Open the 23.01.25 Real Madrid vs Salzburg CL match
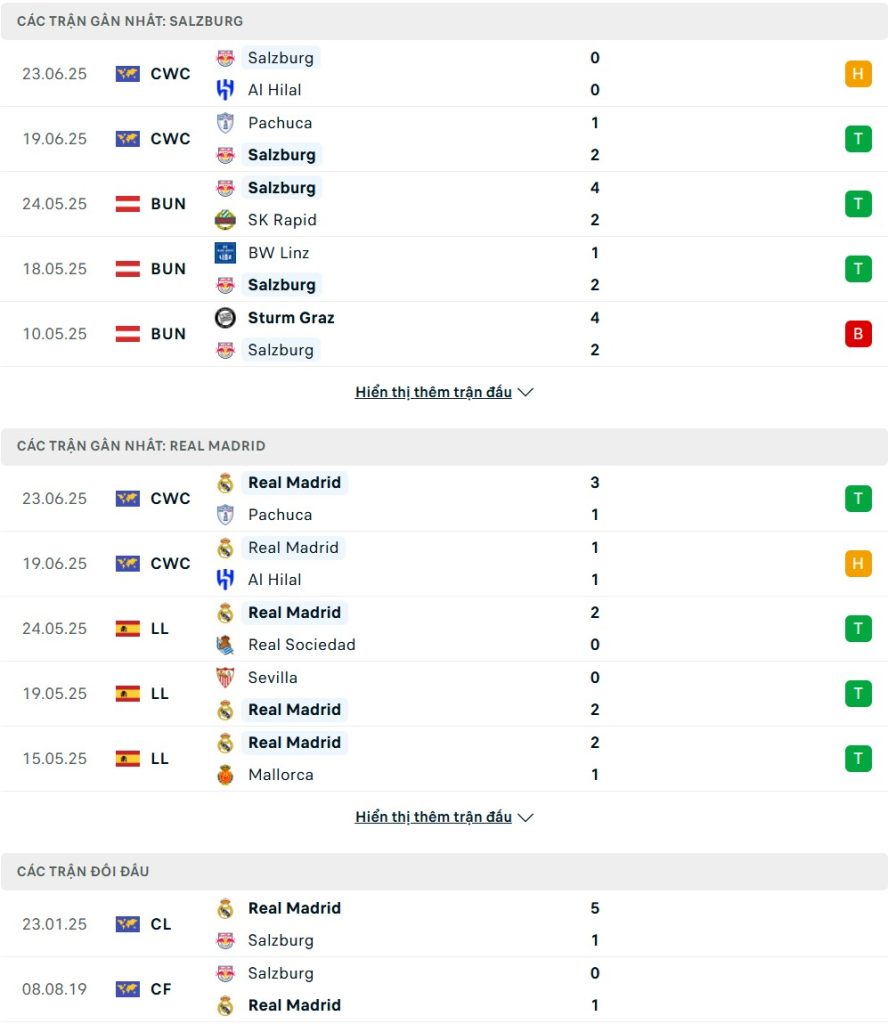The height and width of the screenshot is (1024, 888). (444, 924)
